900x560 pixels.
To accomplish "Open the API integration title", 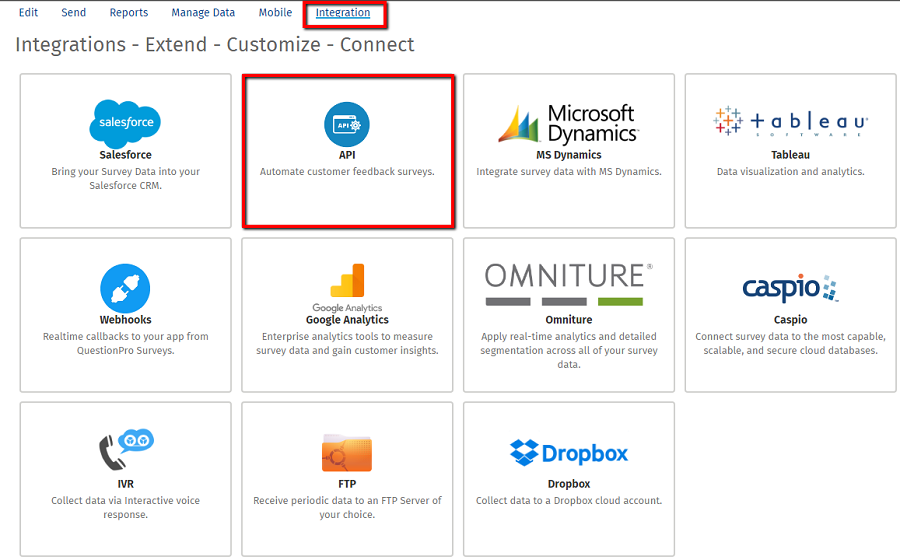I will pyautogui.click(x=347, y=155).
